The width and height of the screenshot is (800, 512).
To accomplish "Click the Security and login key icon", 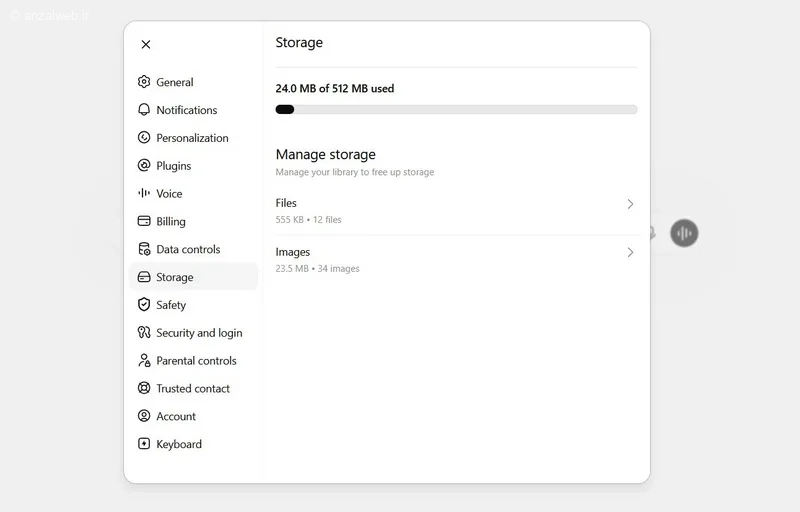I will pyautogui.click(x=144, y=332).
